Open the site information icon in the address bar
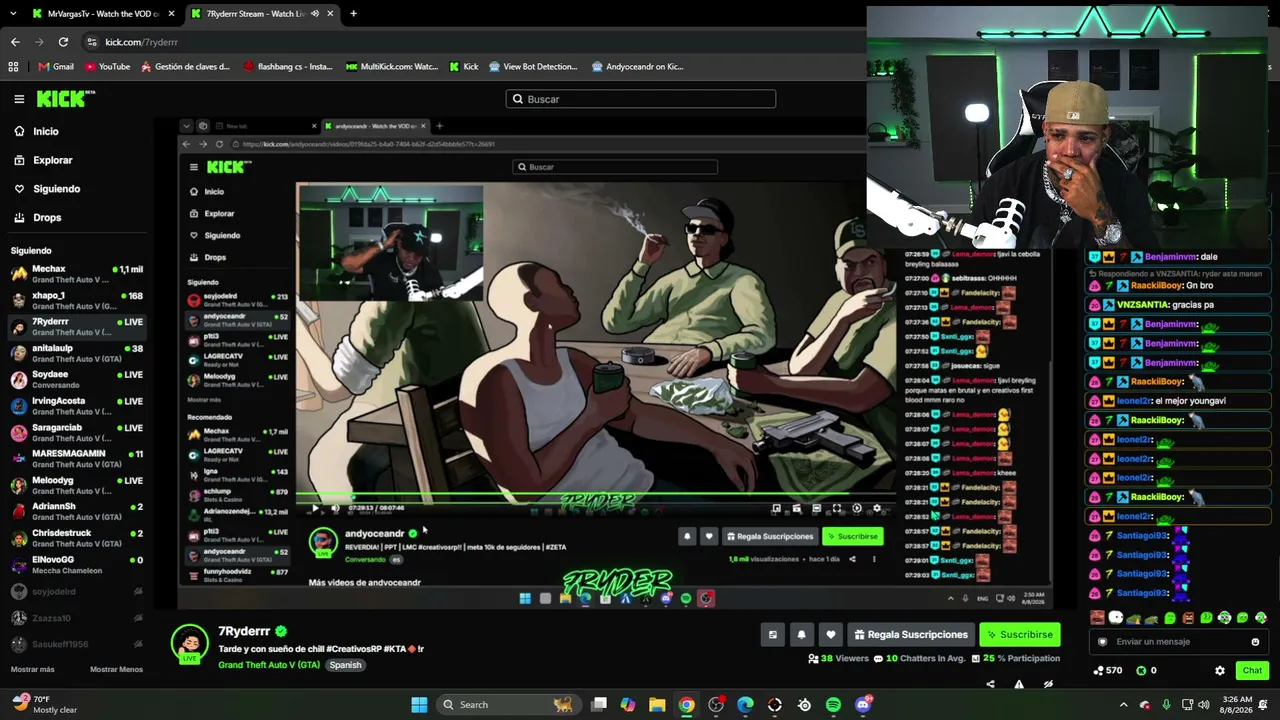1280x720 pixels. pyautogui.click(x=92, y=42)
